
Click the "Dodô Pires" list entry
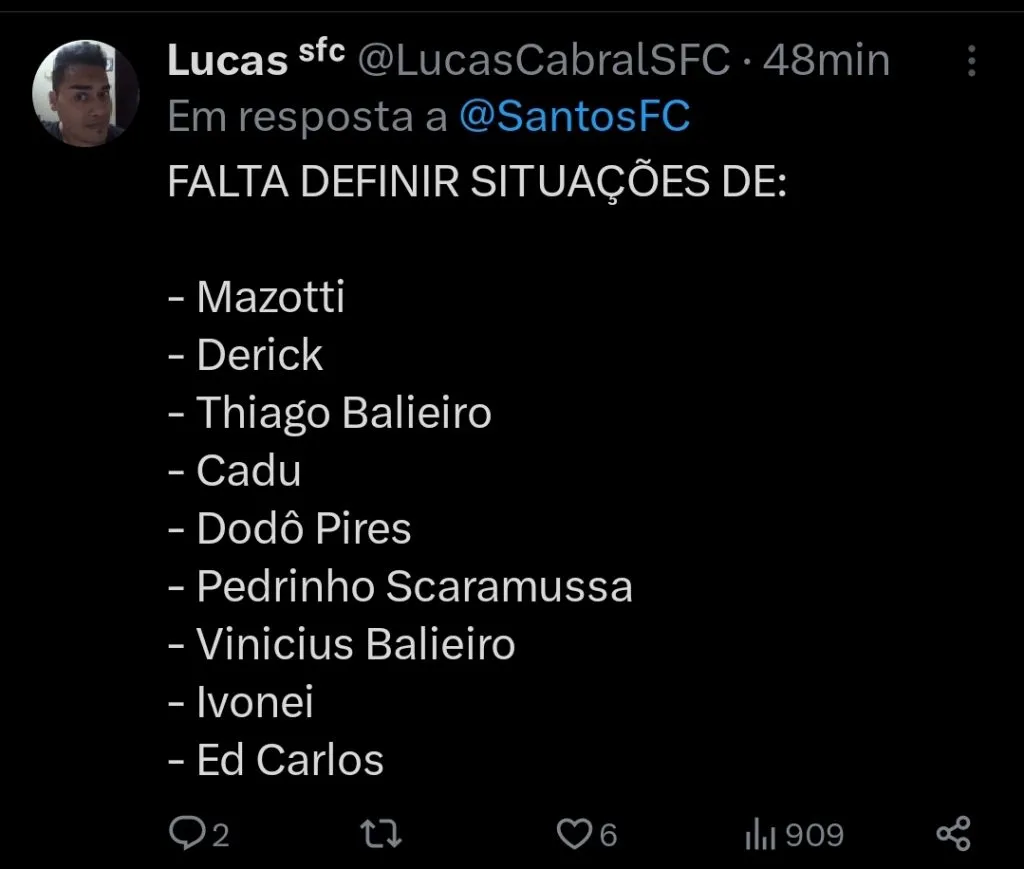(x=303, y=529)
